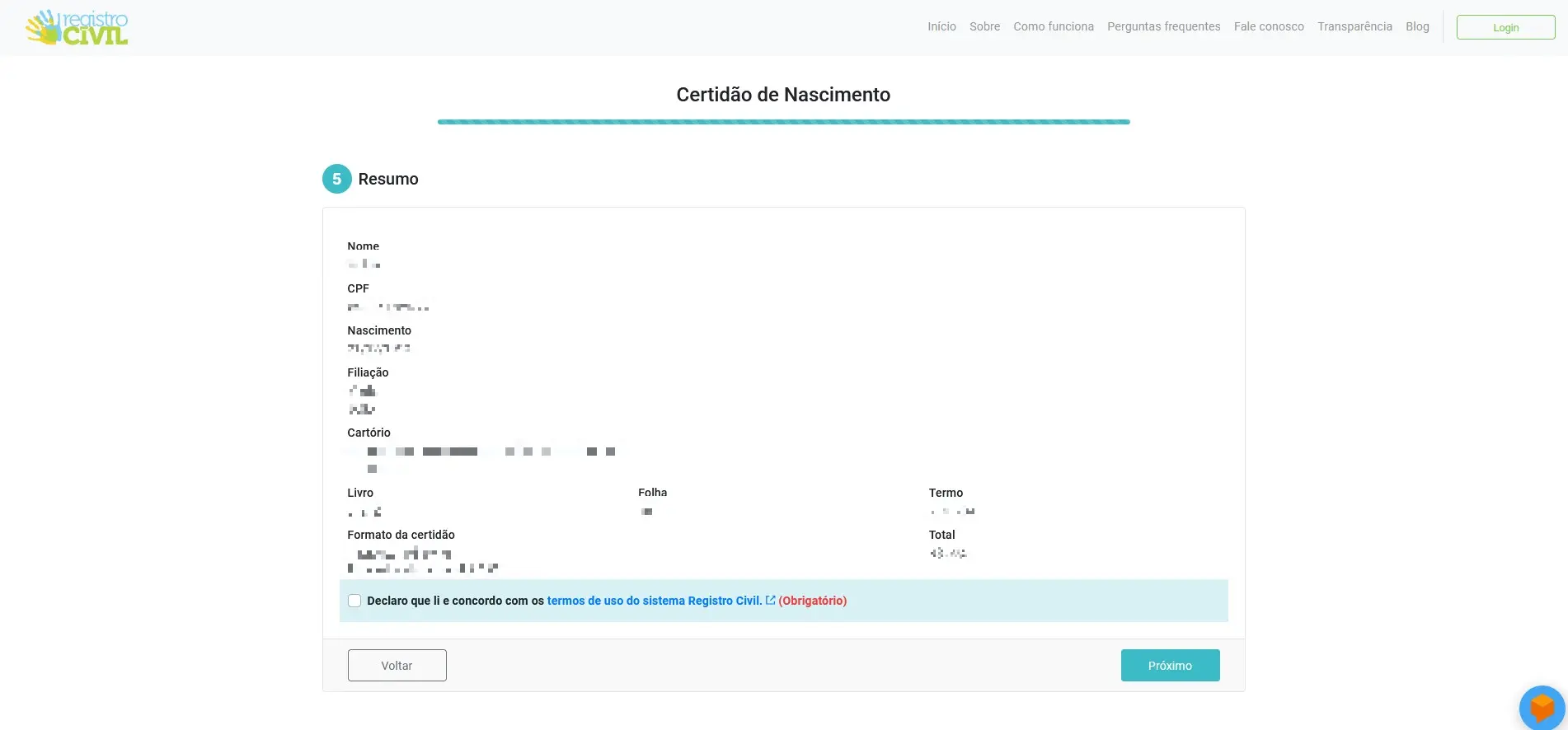Click the Certidão de Nascimento page title

pos(783,95)
